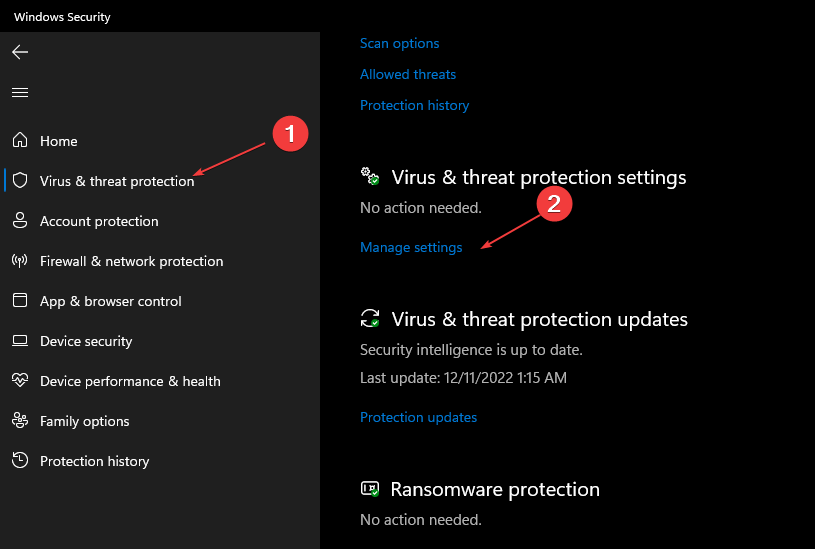This screenshot has height=549, width=815.
Task: Open Manage settings link
Action: pos(411,247)
